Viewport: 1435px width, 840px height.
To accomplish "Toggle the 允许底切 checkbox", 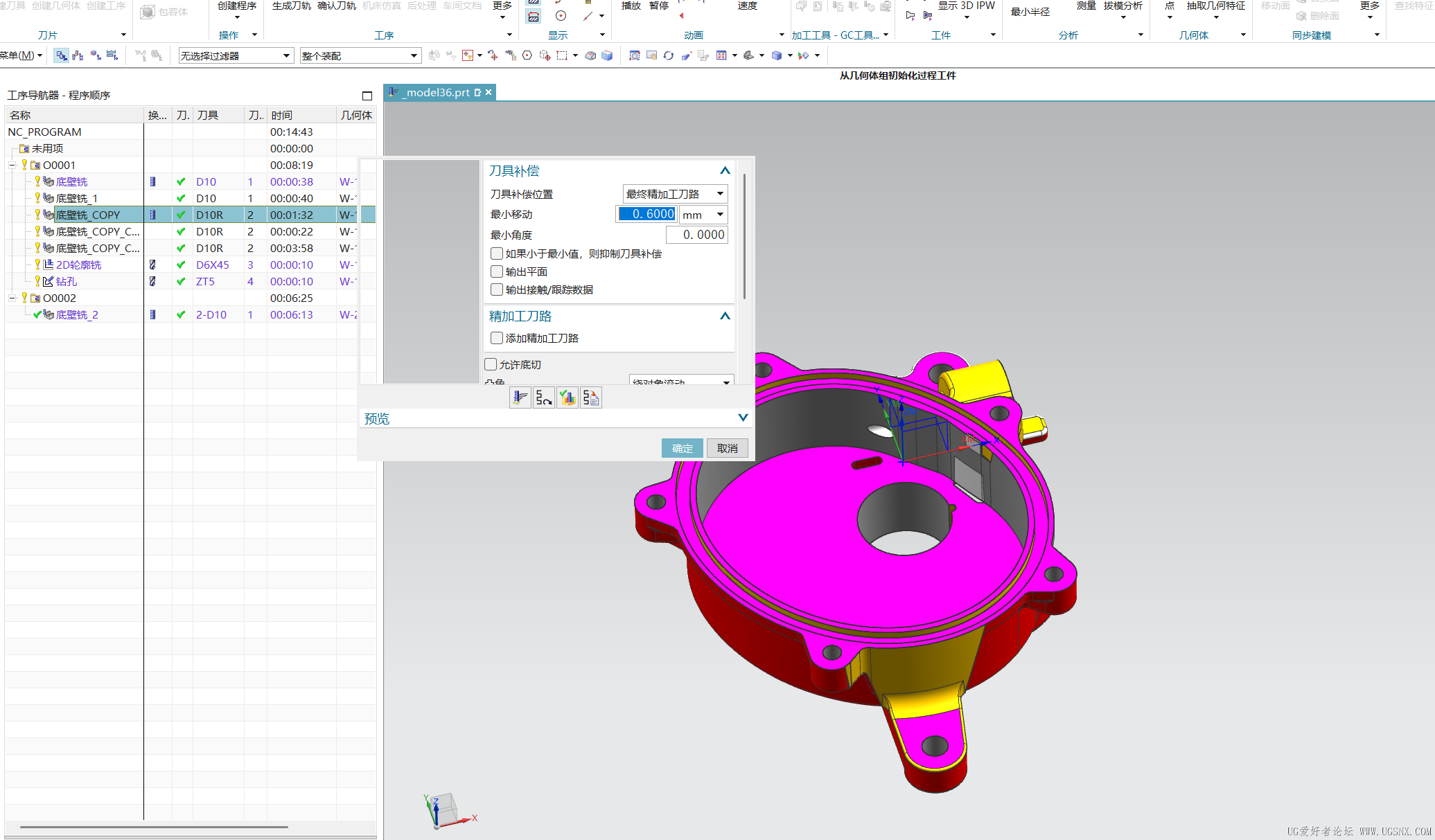I will pos(491,364).
